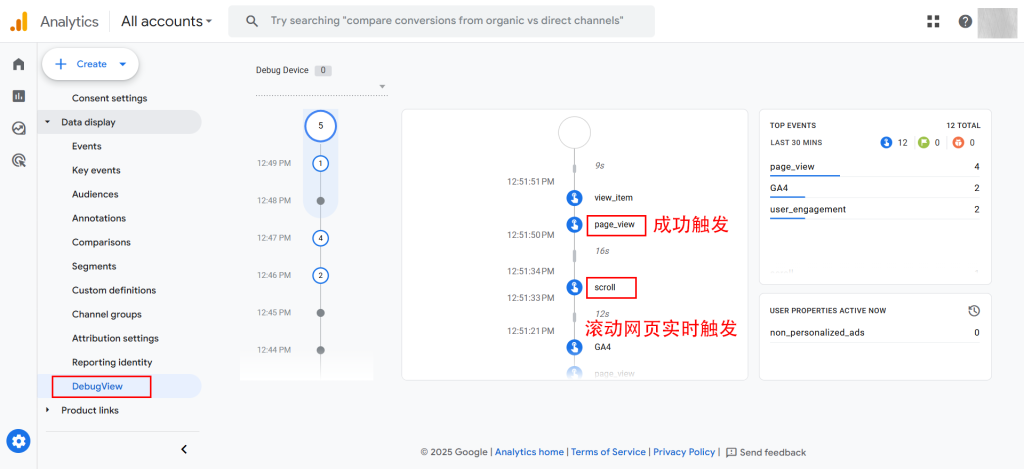Open Segments page

tap(94, 267)
